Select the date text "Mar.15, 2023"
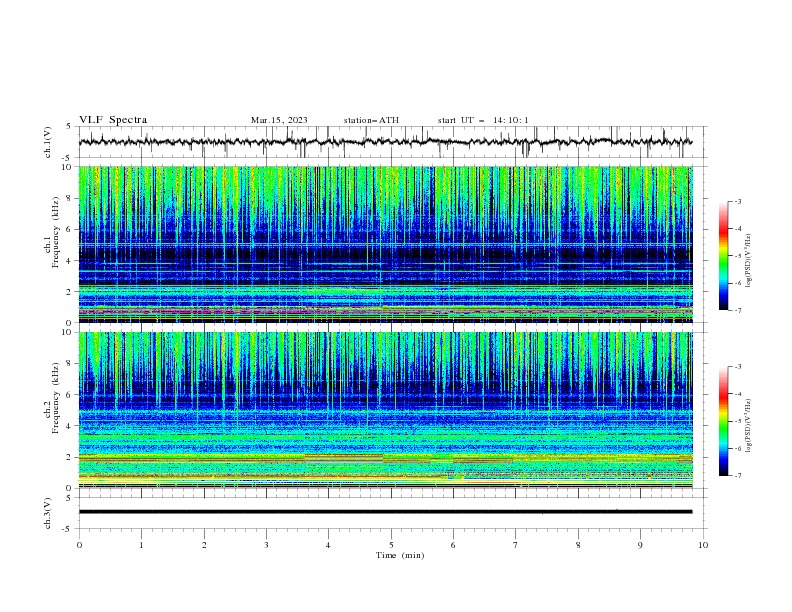This screenshot has height=612, width=792. point(279,120)
